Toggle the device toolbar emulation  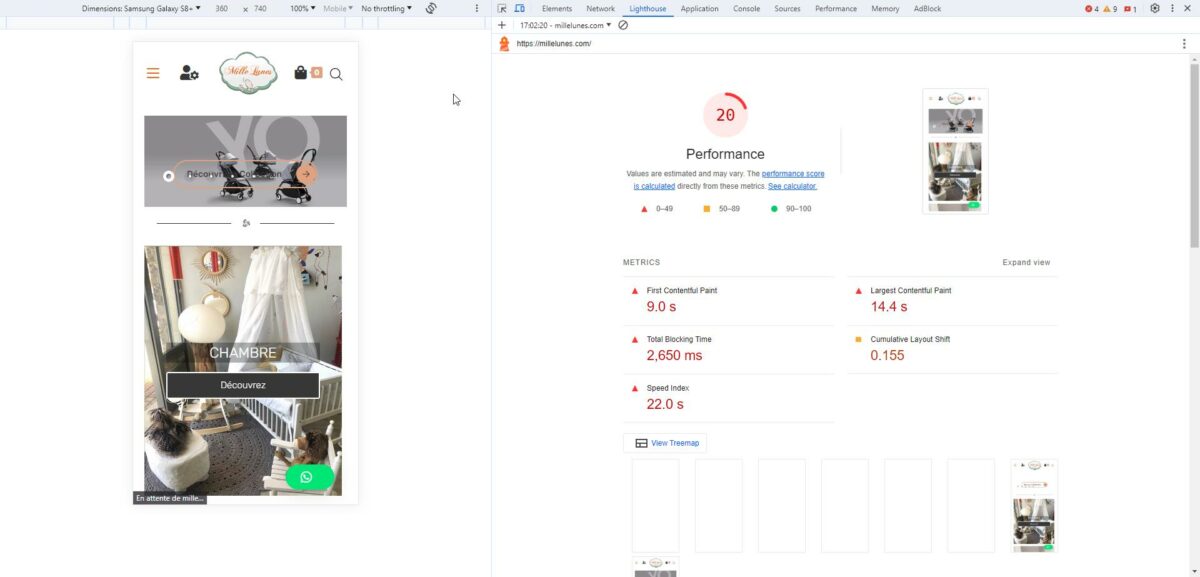521,8
